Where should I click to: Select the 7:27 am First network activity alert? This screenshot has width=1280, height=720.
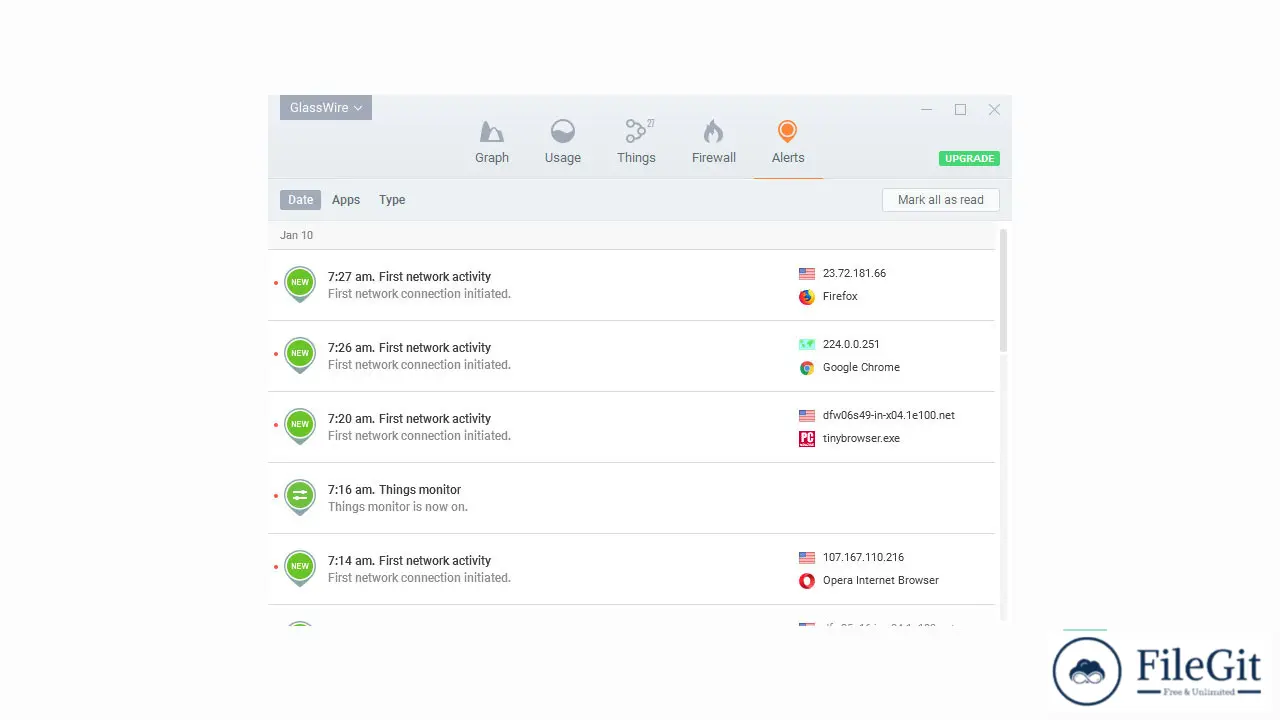tap(632, 285)
